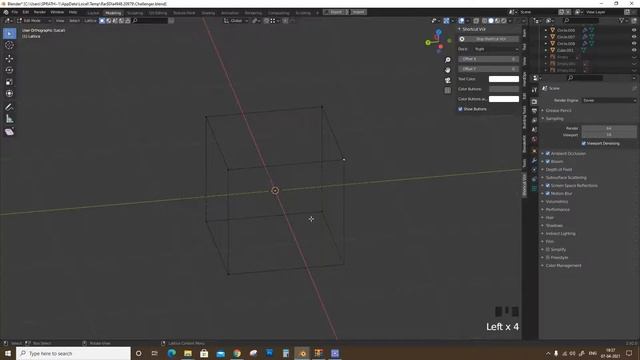Image resolution: width=640 pixels, height=360 pixels.
Task: Click the Stop Shortcut VUr button
Action: 489,39
